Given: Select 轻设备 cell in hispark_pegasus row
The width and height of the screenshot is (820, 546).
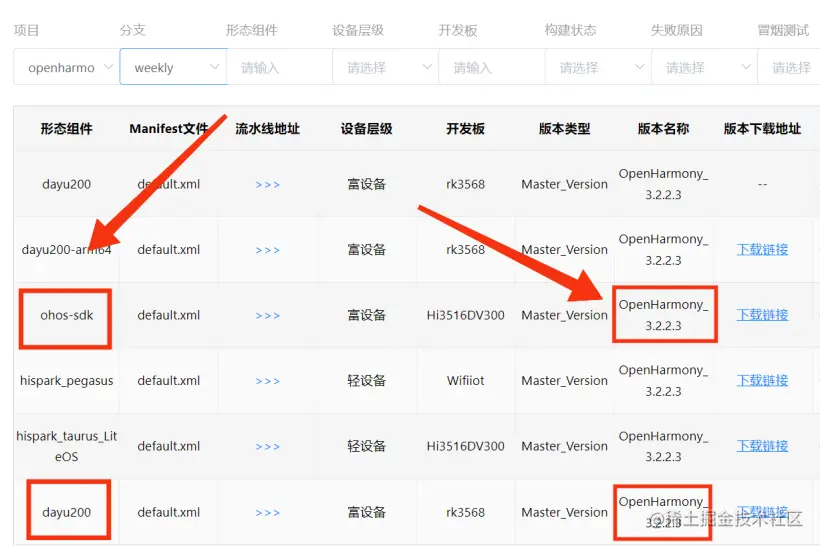Looking at the screenshot, I should [367, 381].
